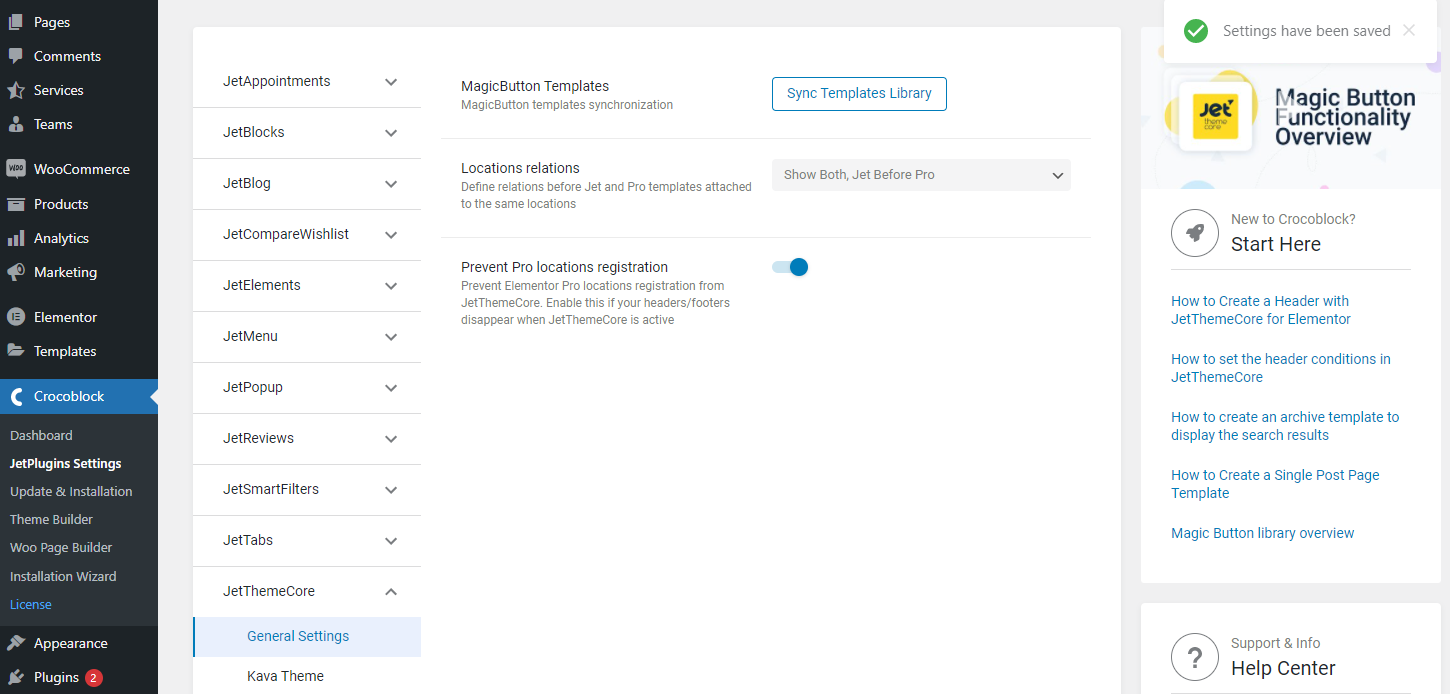This screenshot has height=694, width=1450.
Task: Open Update & Installation submenu item
Action: coord(71,491)
